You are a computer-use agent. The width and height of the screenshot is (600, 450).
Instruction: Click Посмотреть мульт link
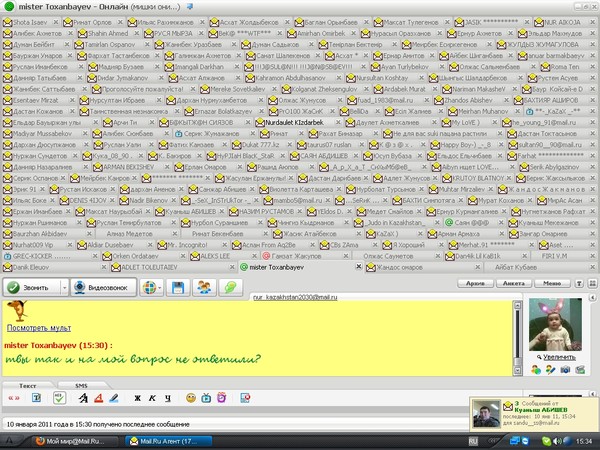[39, 328]
